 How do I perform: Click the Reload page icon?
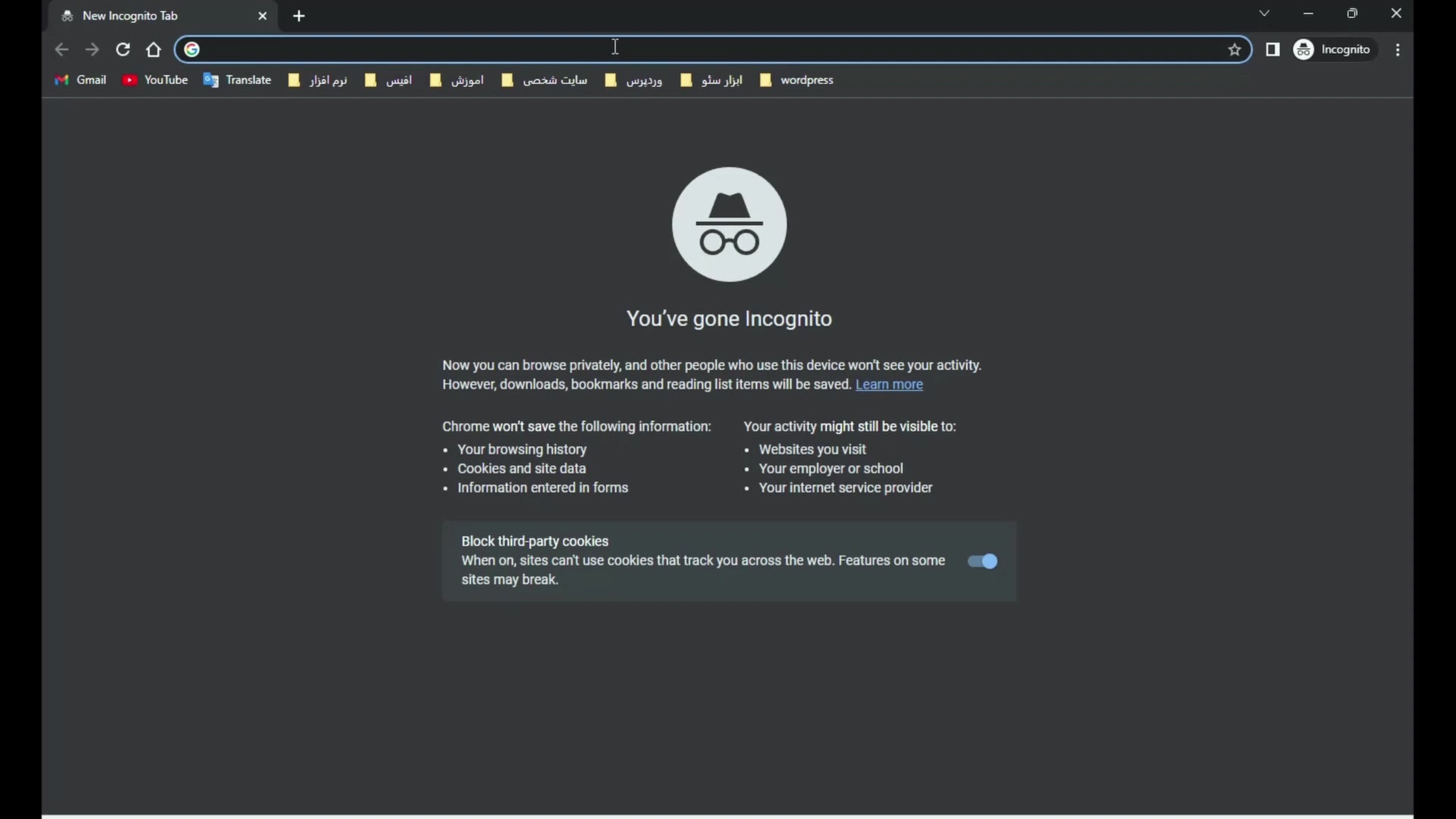click(x=123, y=50)
